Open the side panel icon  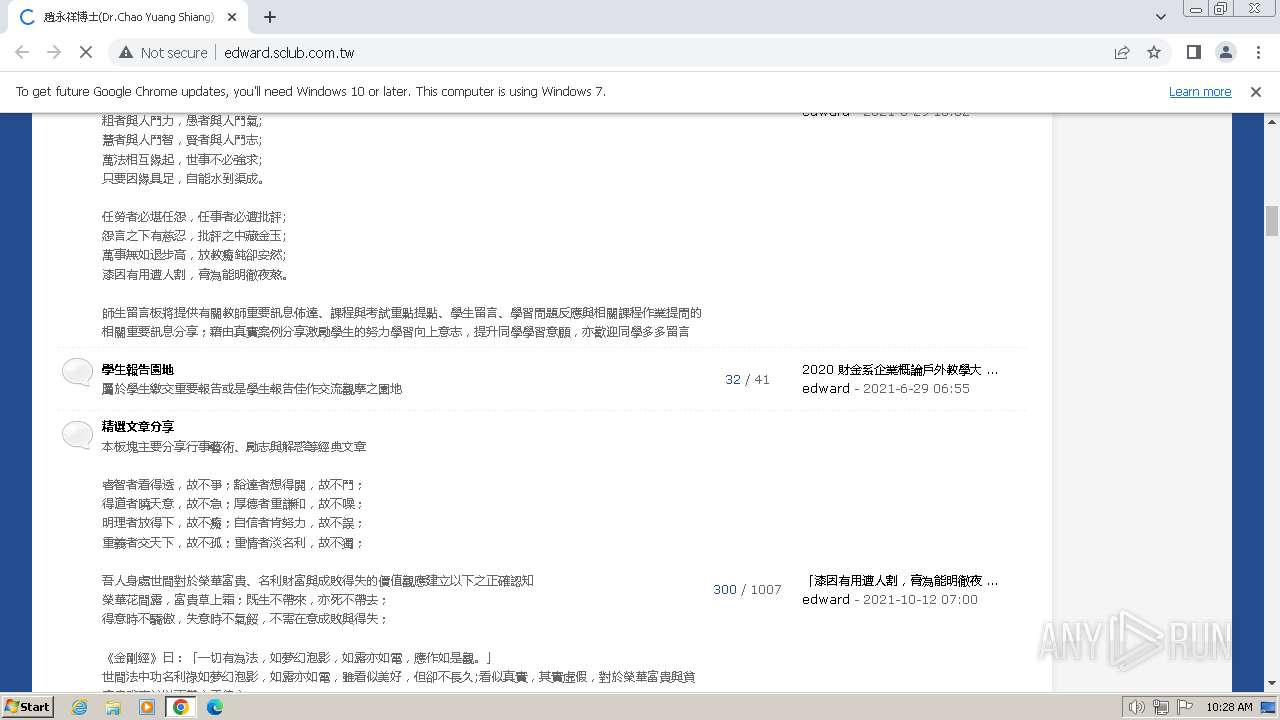[1193, 52]
